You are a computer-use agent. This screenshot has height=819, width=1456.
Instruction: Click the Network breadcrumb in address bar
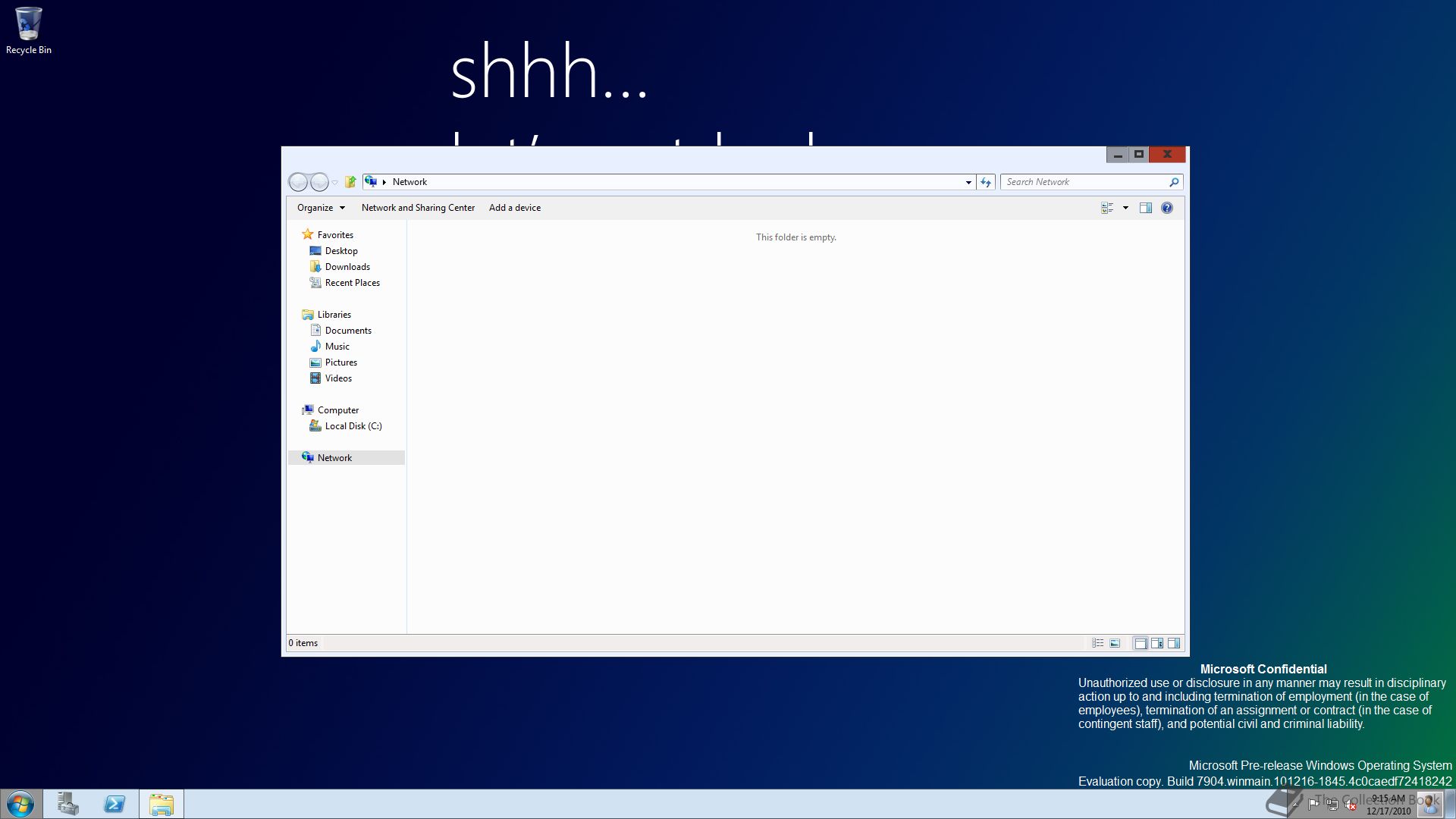[x=409, y=182]
